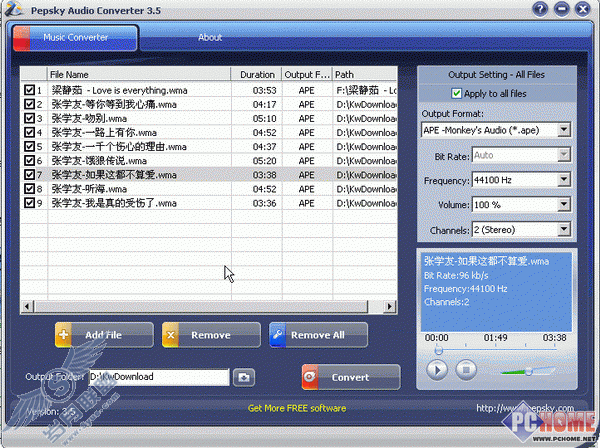Click the Output F... column header
The width and height of the screenshot is (600, 448).
point(307,74)
